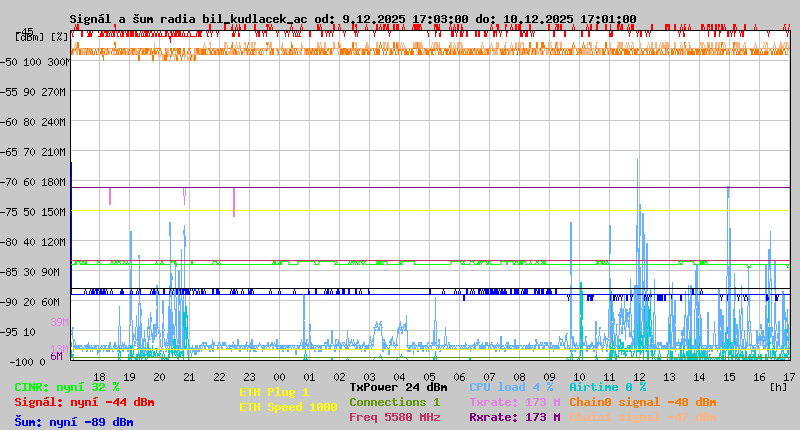This screenshot has height=430, width=800.
Task: Click the 'Šum: nyní -89 dBm' legend
Action: (73, 422)
